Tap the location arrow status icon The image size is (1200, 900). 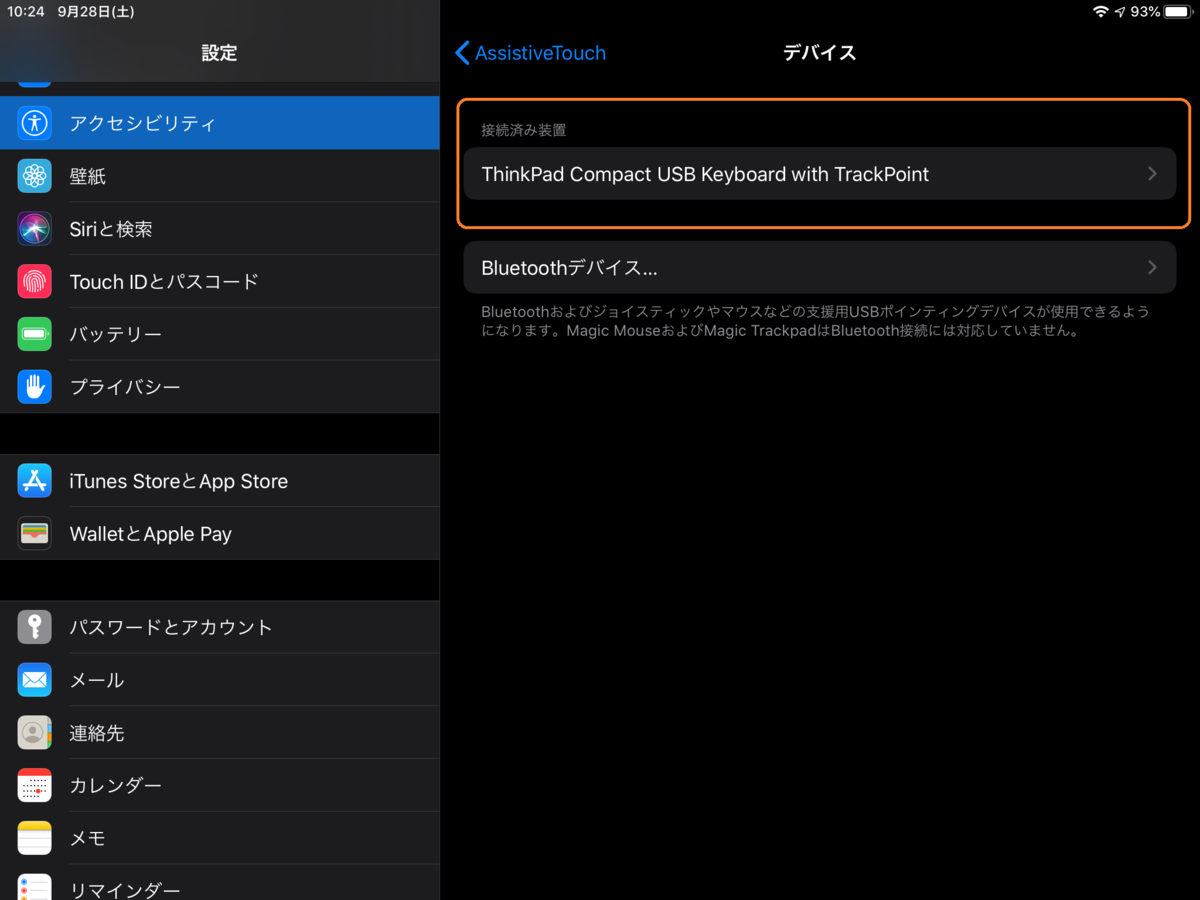click(1120, 12)
